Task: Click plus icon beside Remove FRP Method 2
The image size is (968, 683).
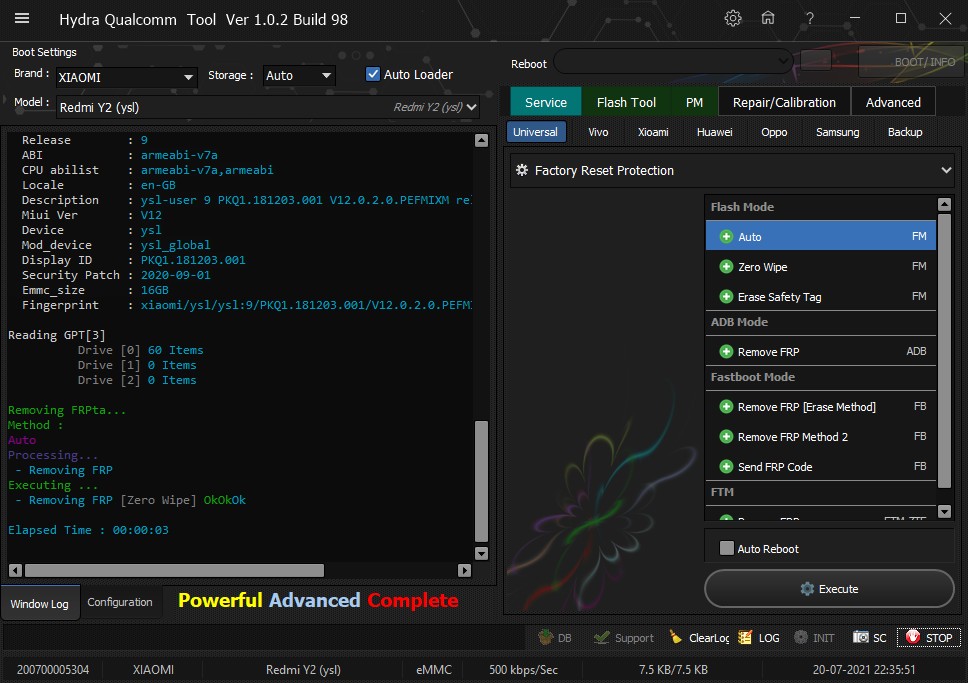Action: [727, 437]
